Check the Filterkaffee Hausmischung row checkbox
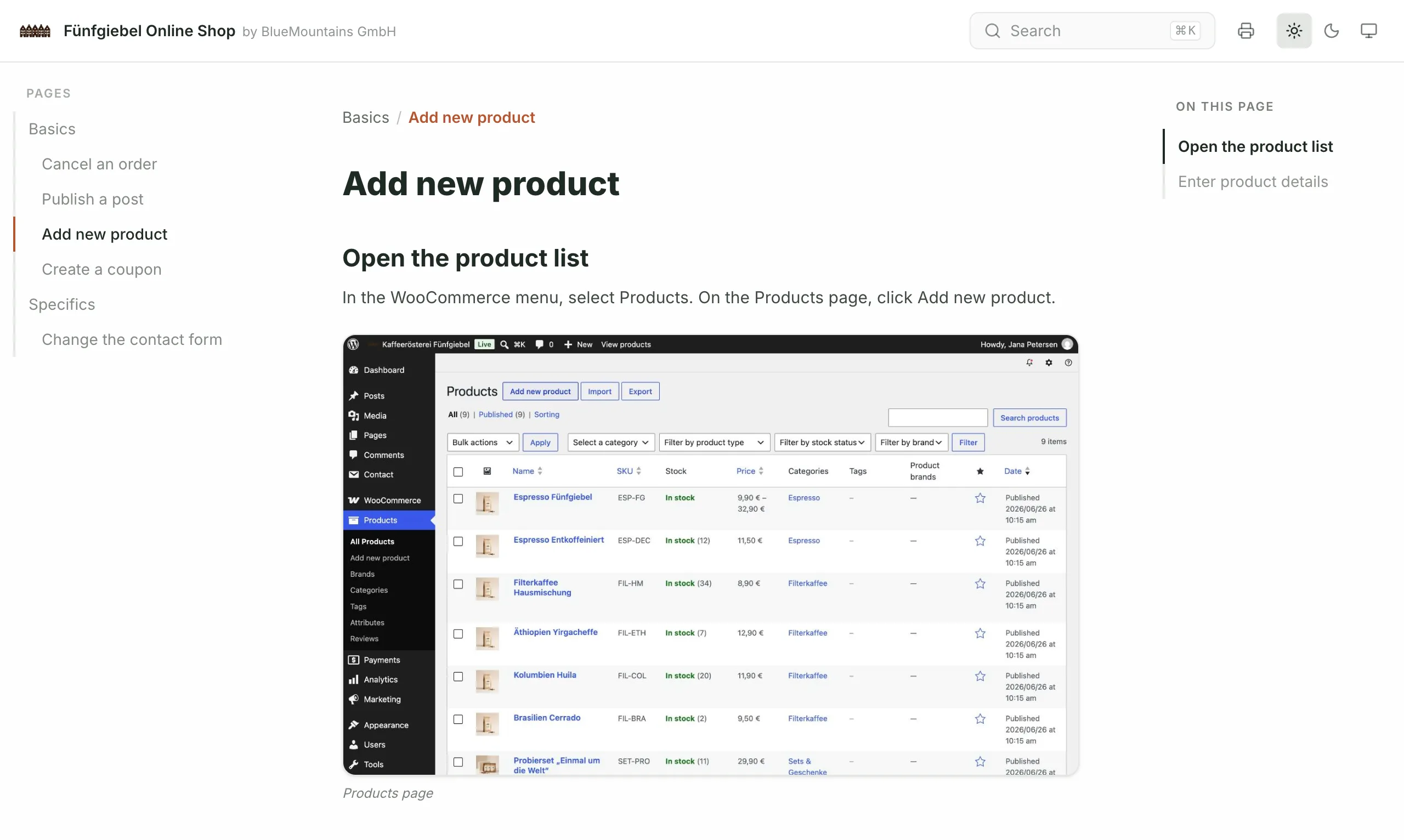The image size is (1404, 840). [458, 584]
